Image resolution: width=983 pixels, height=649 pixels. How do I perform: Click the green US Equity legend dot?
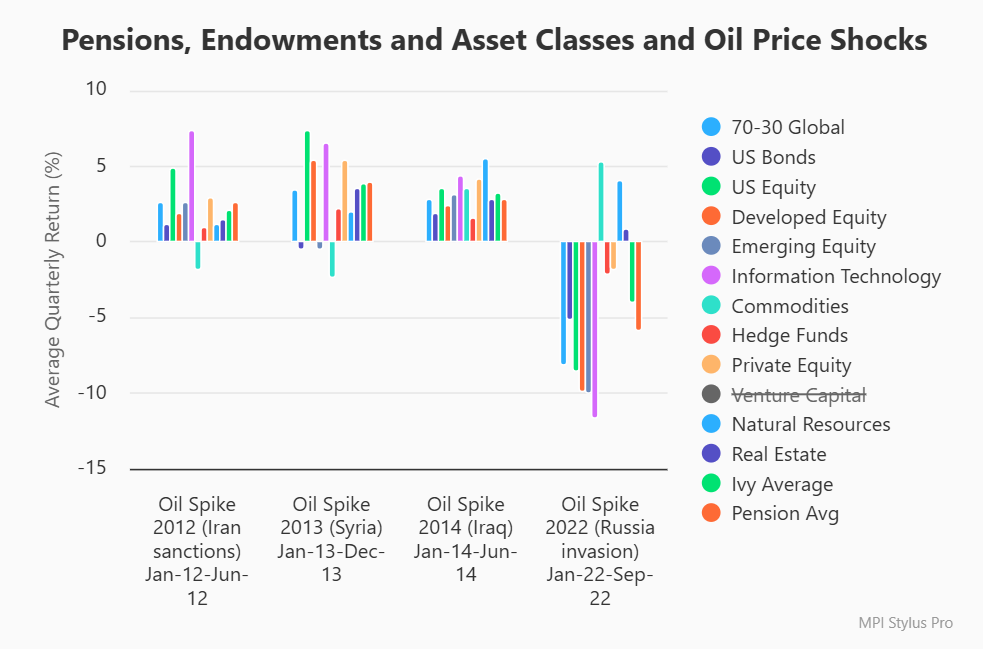click(x=712, y=187)
